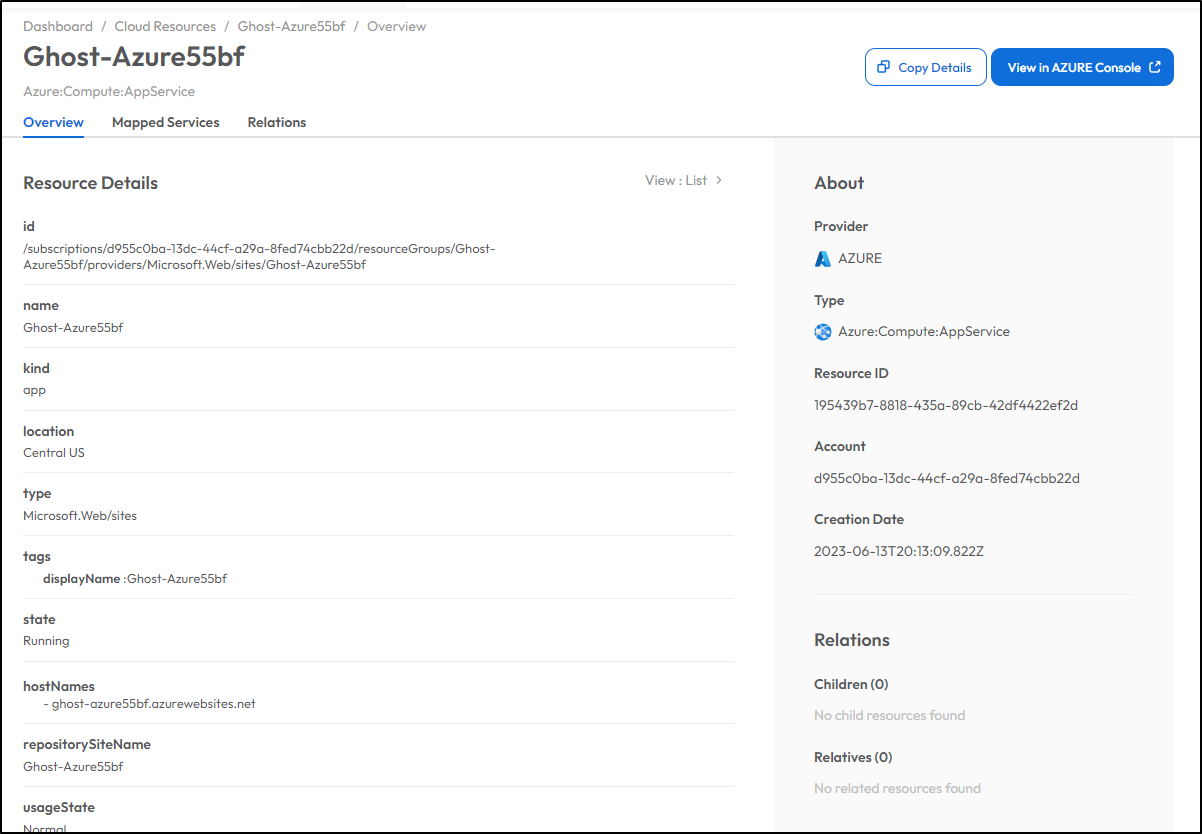Click the name value Ghost-Azure55bf

pos(73,327)
